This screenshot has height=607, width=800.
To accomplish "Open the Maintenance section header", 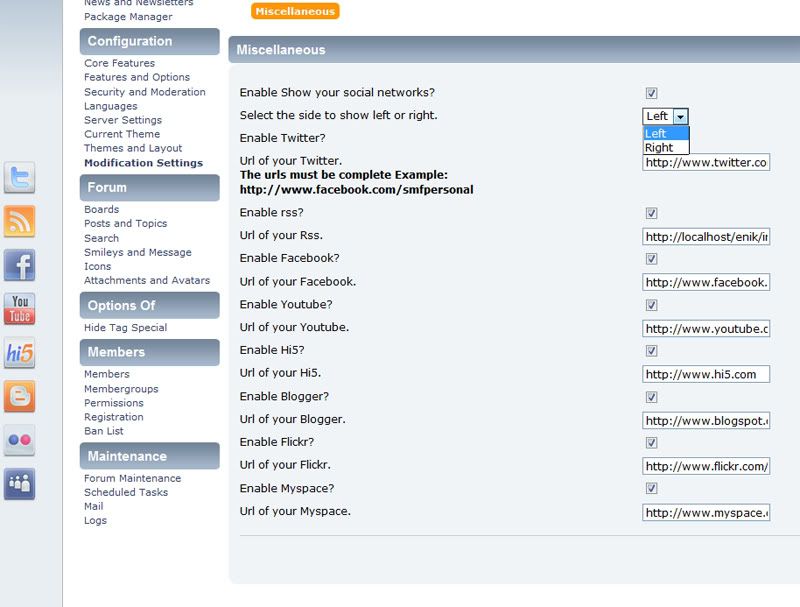I will 149,456.
